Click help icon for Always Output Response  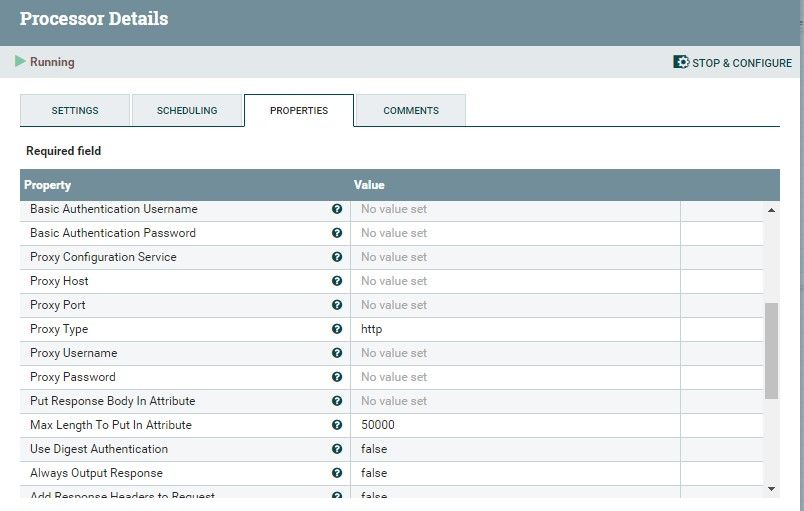[337, 473]
